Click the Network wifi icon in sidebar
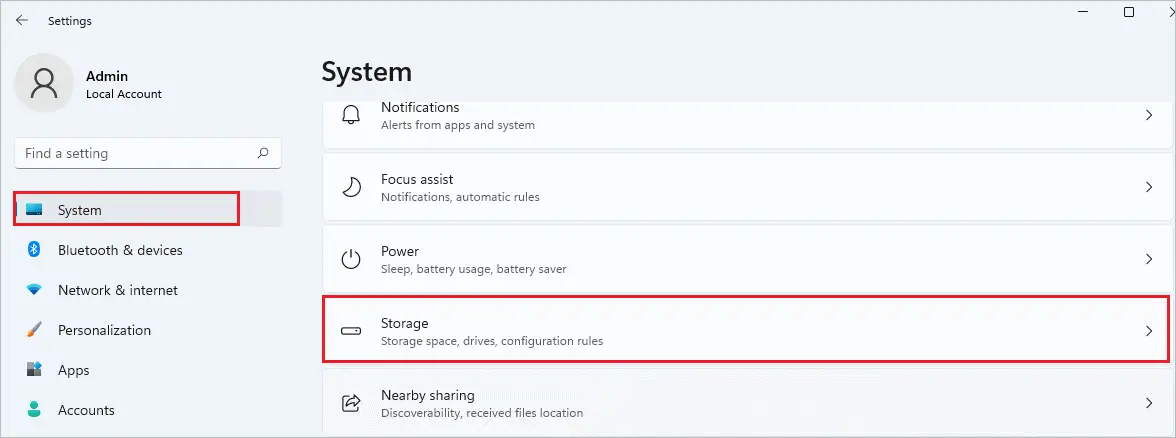The width and height of the screenshot is (1176, 438). [34, 290]
